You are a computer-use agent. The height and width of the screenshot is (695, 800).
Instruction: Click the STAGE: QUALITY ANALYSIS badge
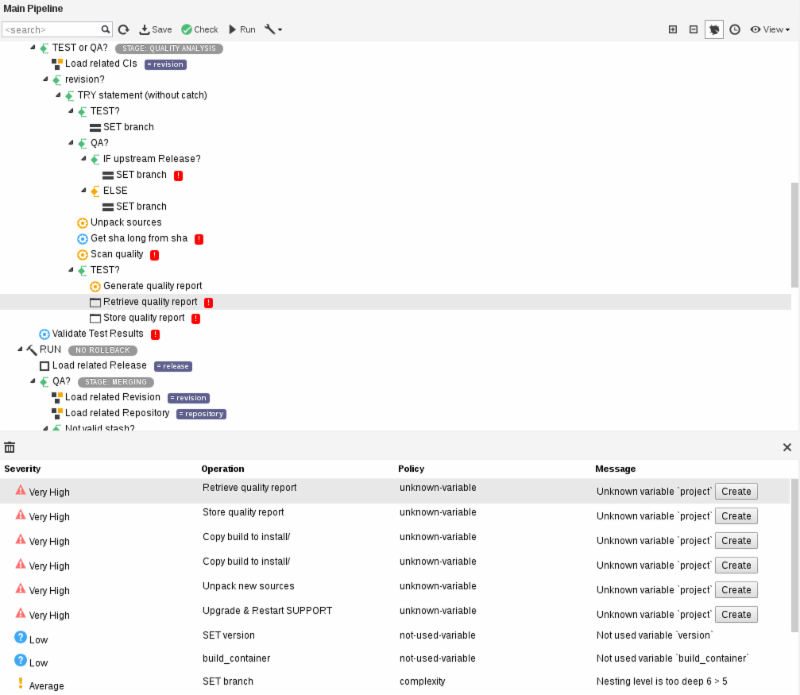pyautogui.click(x=169, y=48)
